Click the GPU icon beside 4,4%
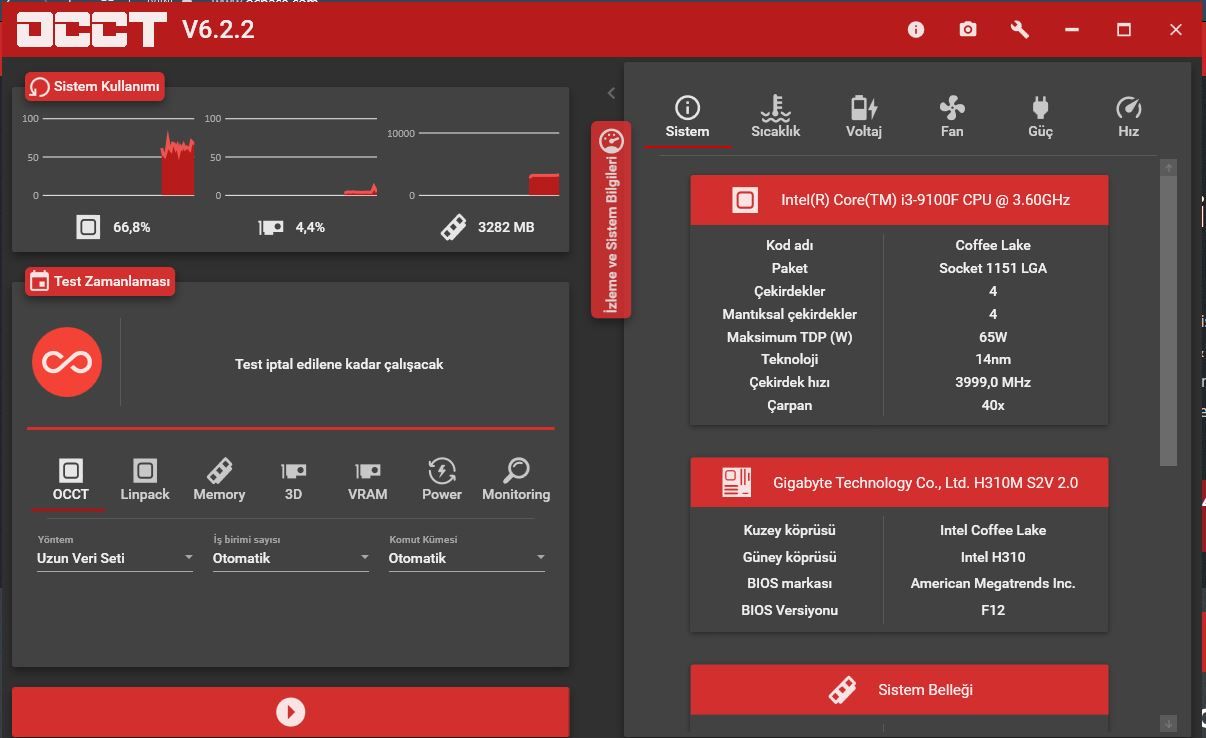 271,227
